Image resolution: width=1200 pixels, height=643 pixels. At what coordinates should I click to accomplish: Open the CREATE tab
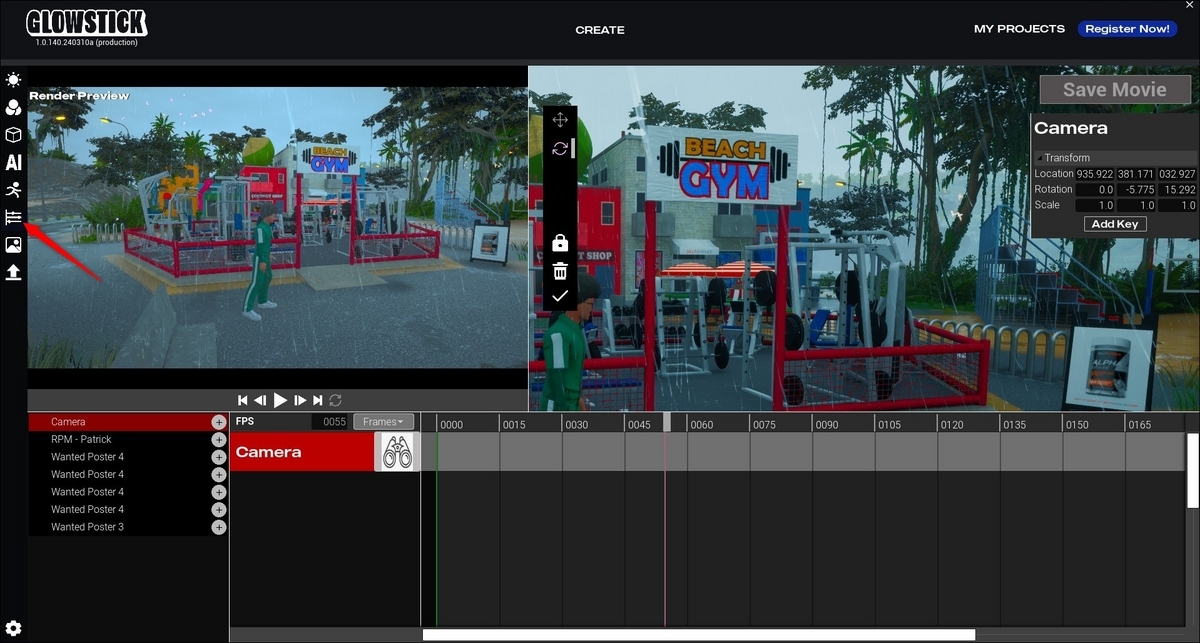point(600,30)
